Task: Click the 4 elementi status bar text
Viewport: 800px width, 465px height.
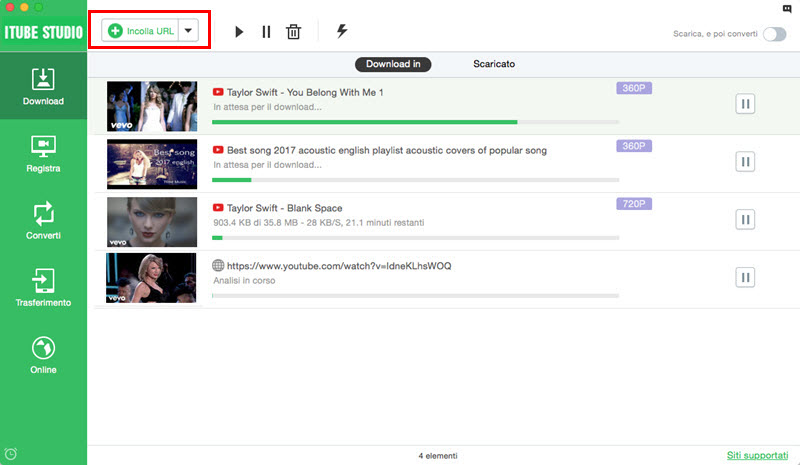Action: [438, 456]
